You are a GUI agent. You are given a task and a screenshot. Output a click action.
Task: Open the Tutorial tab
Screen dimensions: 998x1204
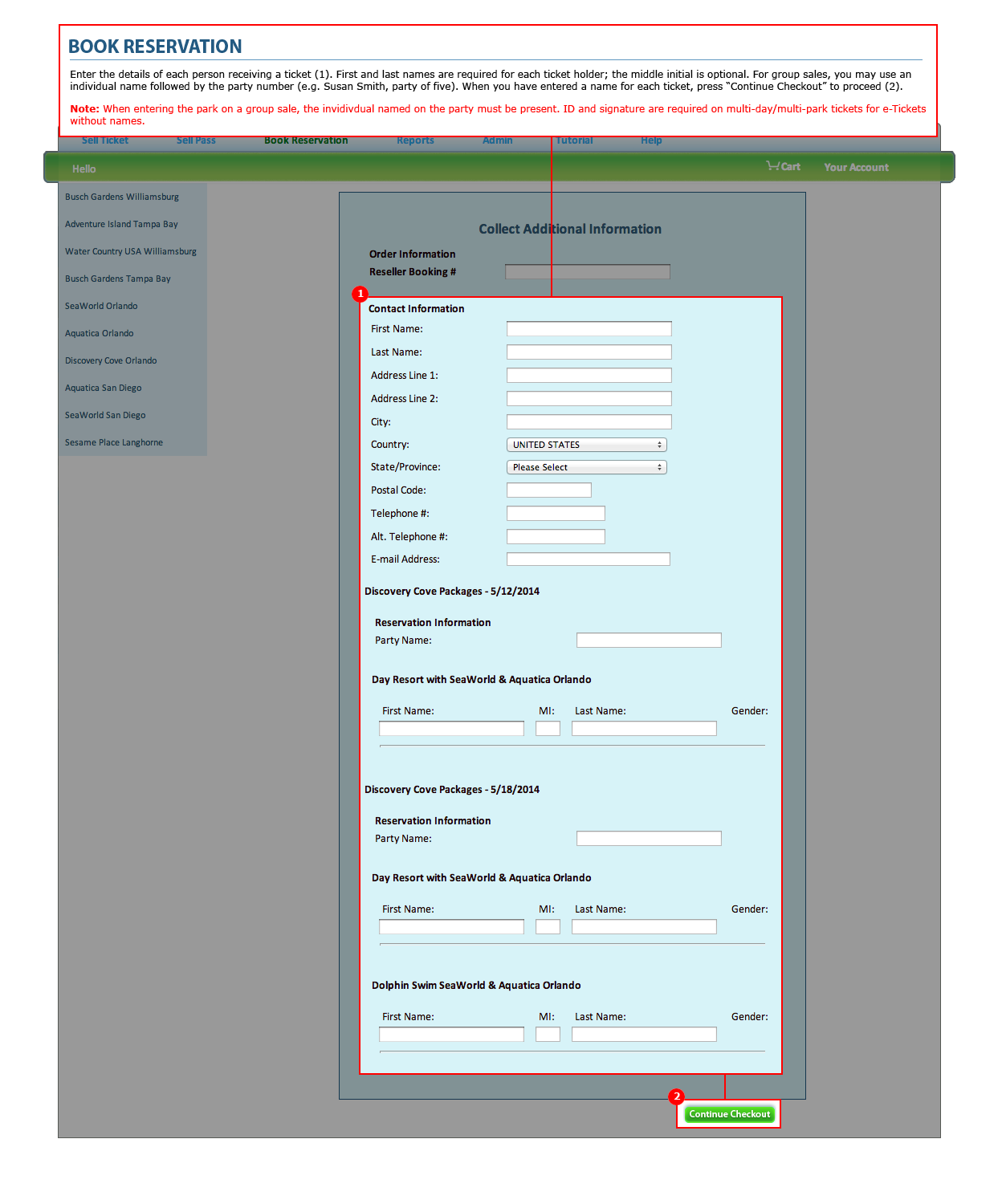575,140
